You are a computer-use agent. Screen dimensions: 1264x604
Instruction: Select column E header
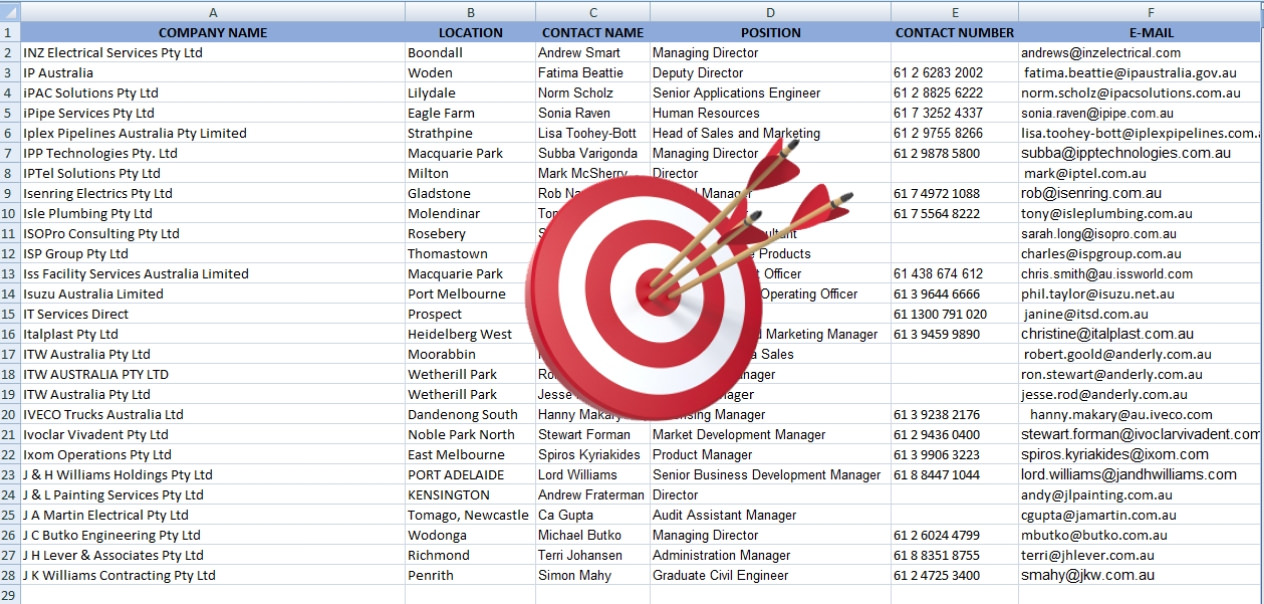pos(955,12)
